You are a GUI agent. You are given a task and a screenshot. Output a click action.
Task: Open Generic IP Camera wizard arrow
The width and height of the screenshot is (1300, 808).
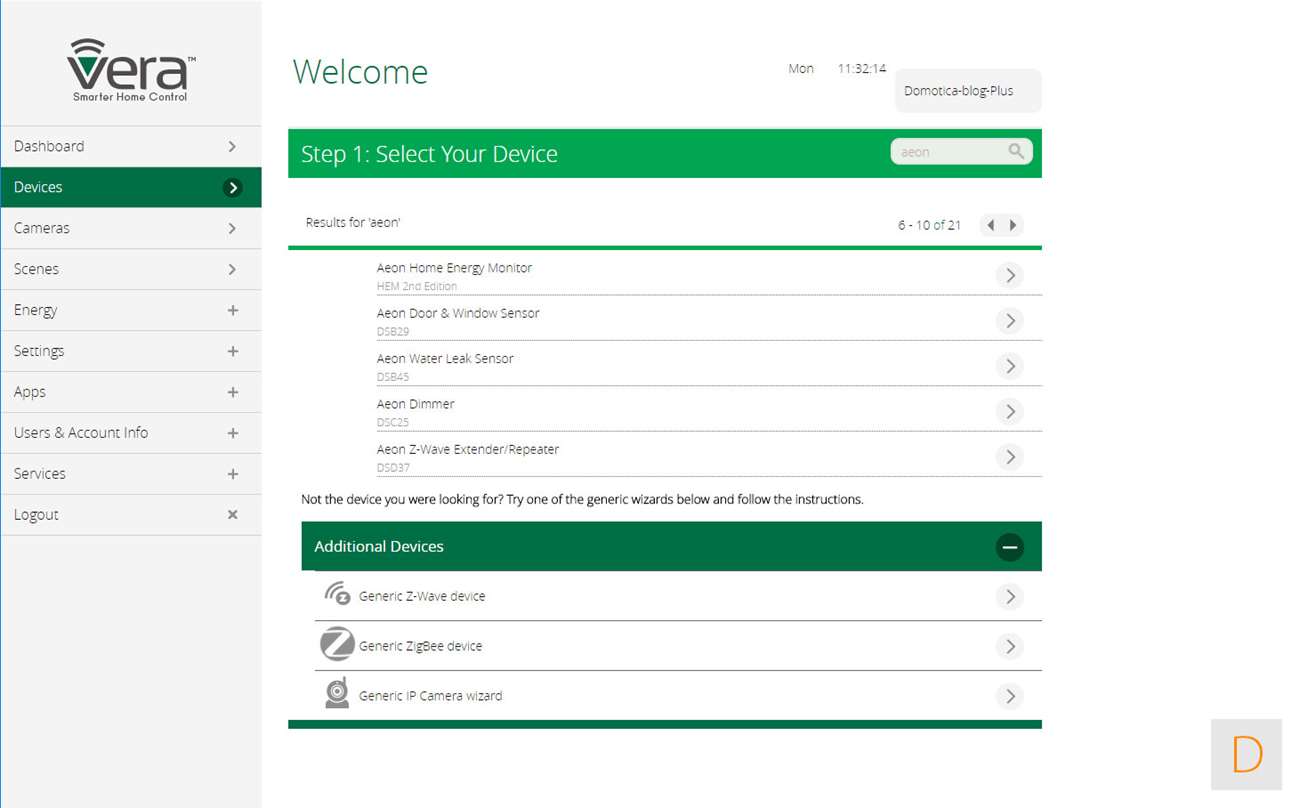coord(1010,696)
